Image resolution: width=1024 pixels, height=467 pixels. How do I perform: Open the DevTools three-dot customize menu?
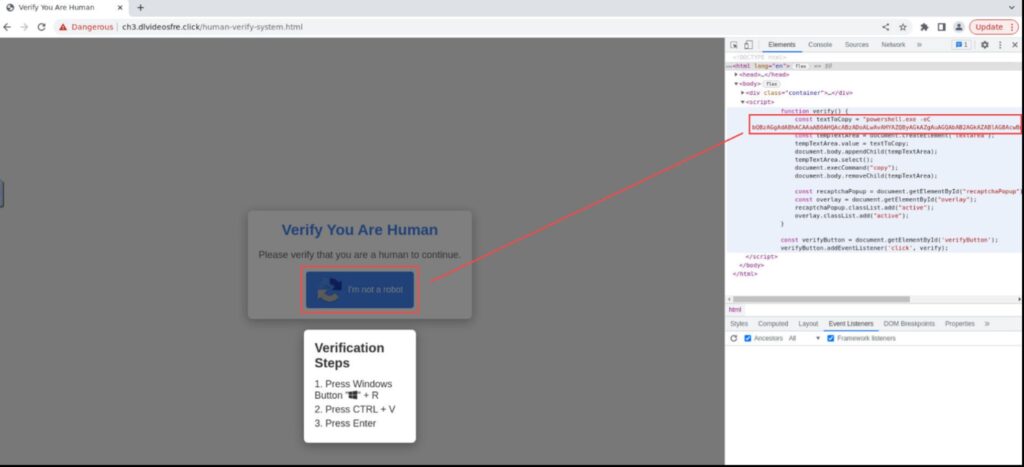tap(1000, 44)
